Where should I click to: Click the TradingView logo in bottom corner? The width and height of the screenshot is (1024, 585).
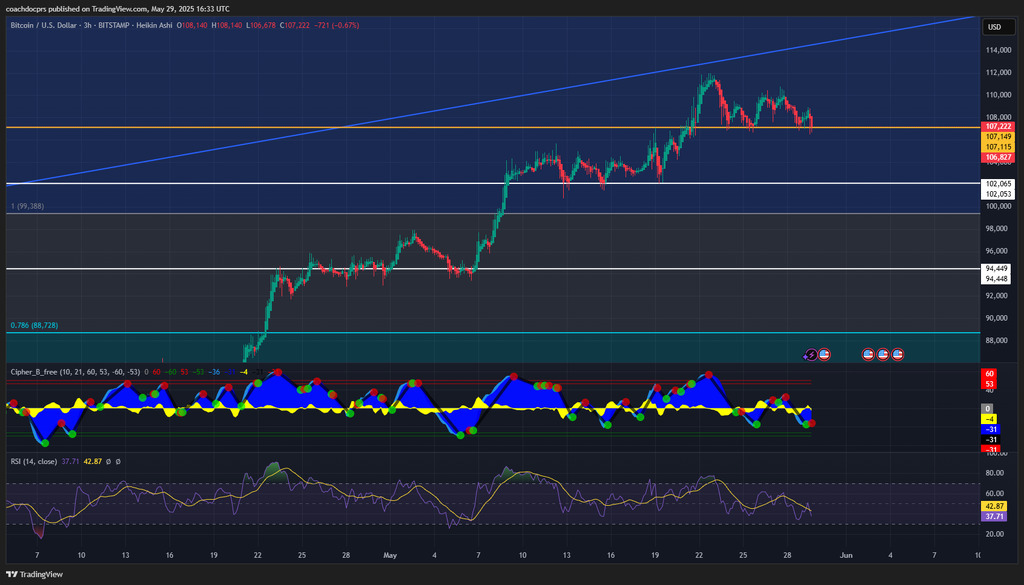click(34, 574)
